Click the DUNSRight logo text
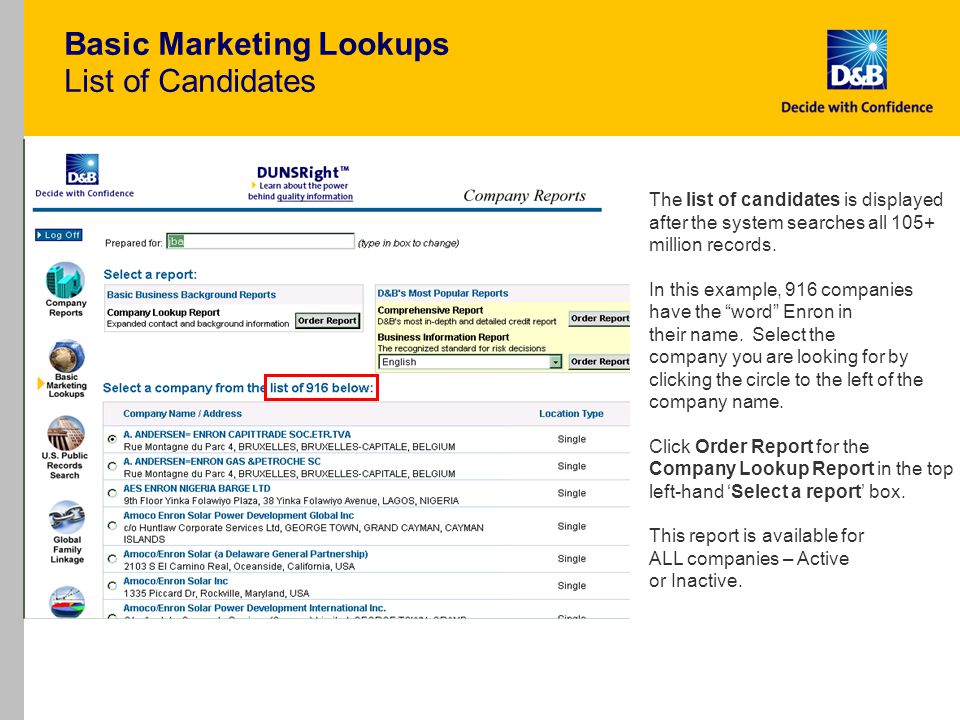 point(303,173)
